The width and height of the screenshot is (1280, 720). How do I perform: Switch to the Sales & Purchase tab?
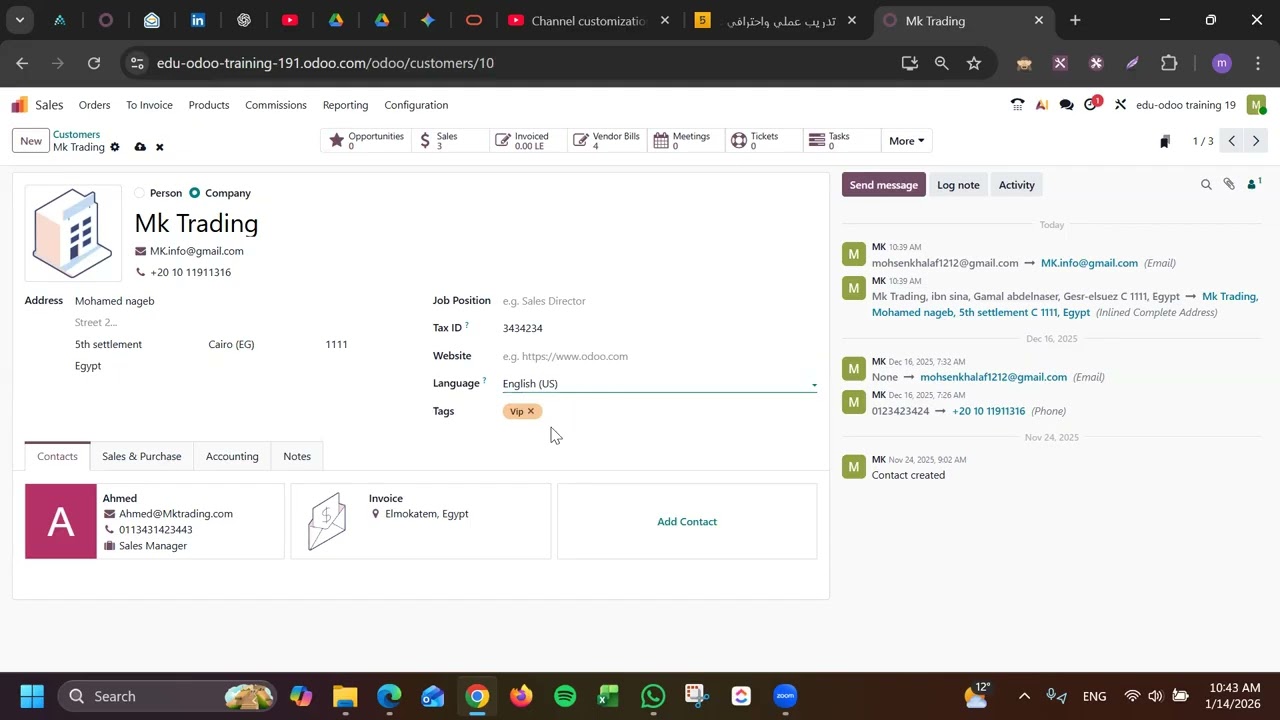[142, 456]
